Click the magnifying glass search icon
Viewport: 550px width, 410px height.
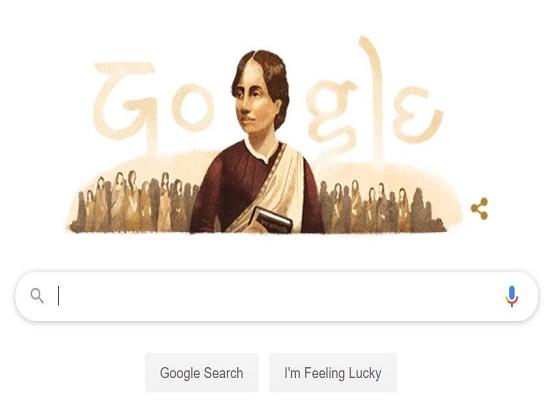(x=37, y=296)
